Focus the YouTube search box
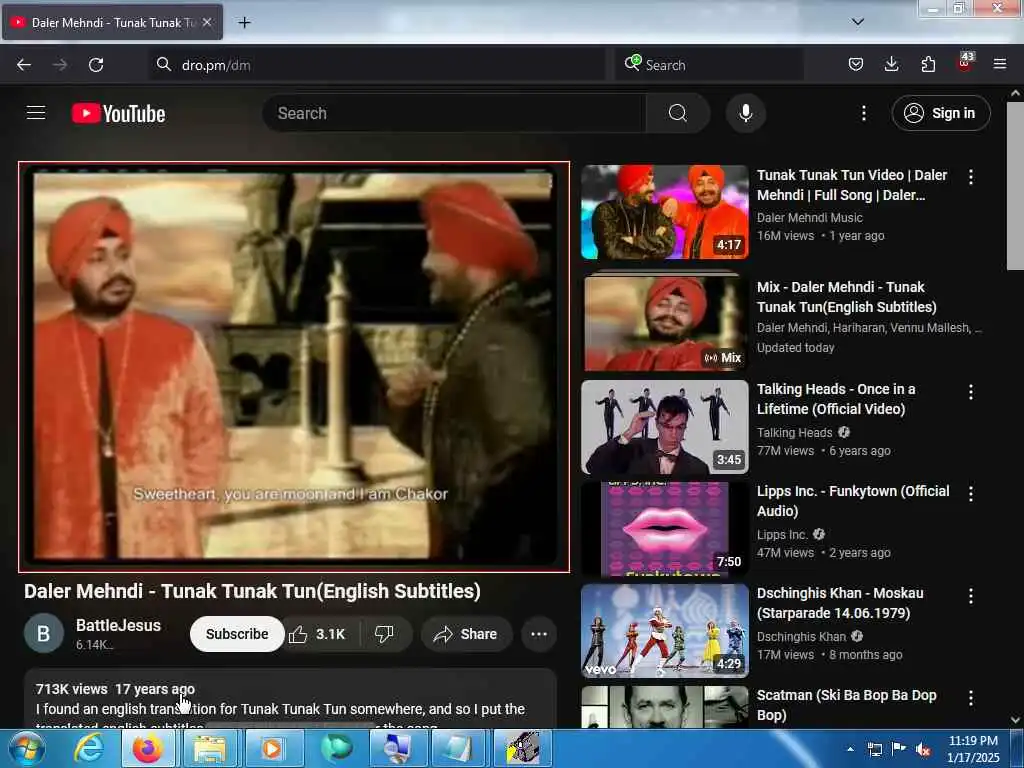The image size is (1024, 768). [x=455, y=113]
